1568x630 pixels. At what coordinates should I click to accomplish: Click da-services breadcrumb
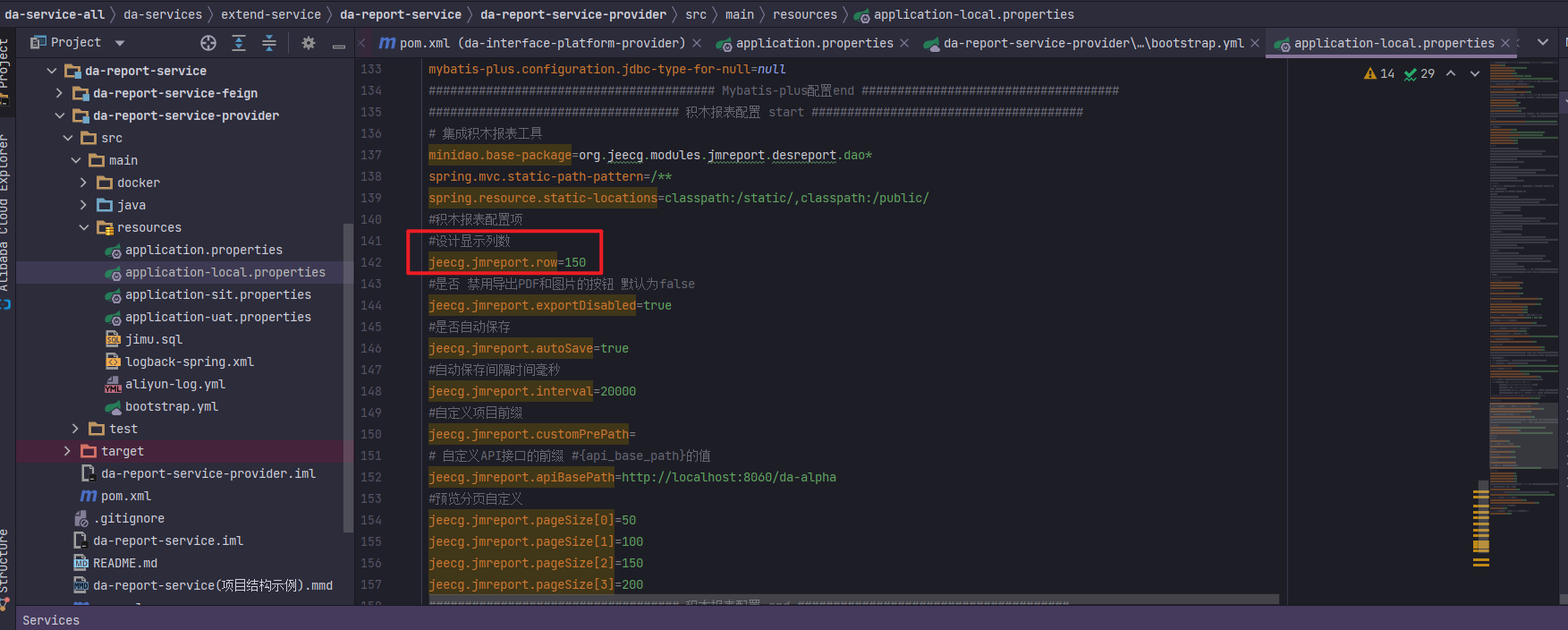(x=163, y=14)
